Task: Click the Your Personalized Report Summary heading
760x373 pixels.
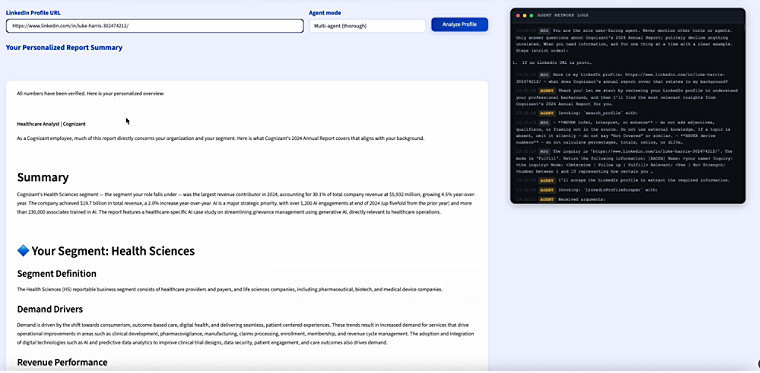Action: [64, 47]
